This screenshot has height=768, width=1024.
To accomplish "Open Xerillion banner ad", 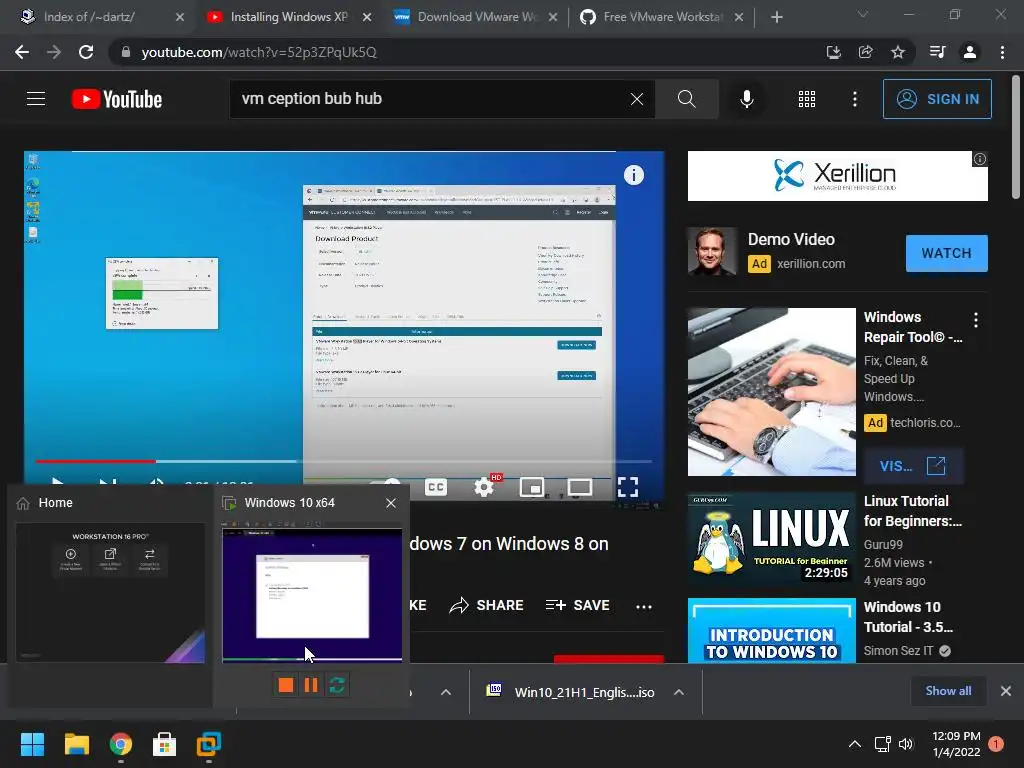I will point(837,176).
